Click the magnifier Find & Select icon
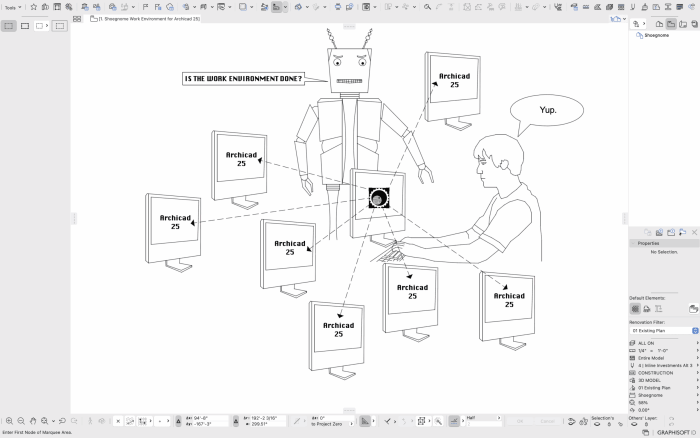Image resolution: width=700 pixels, height=438 pixels. [427, 7]
